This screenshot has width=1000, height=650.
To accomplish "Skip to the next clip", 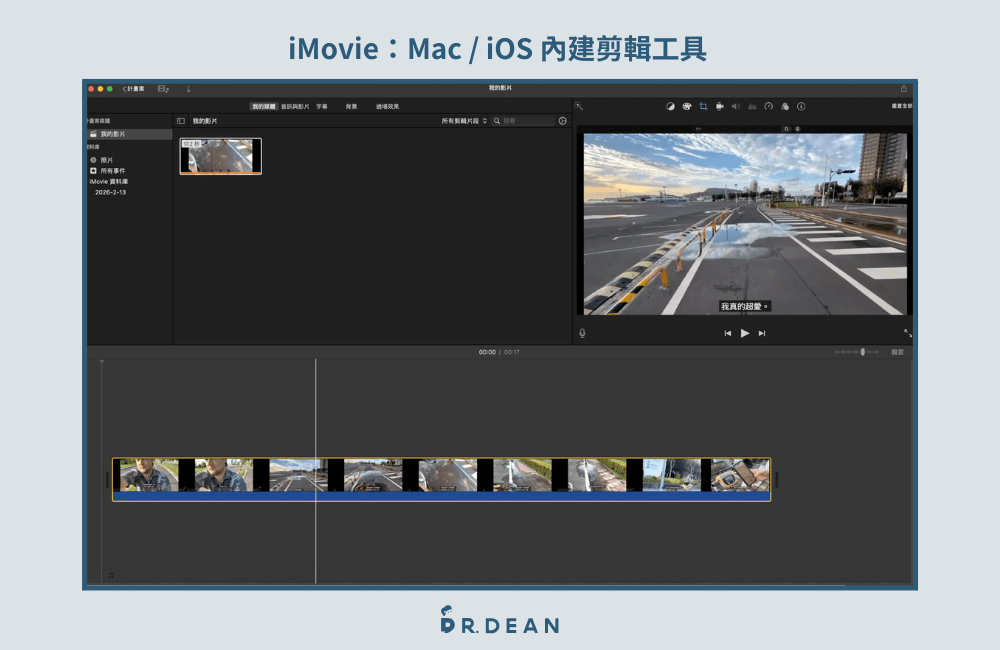I will [761, 333].
